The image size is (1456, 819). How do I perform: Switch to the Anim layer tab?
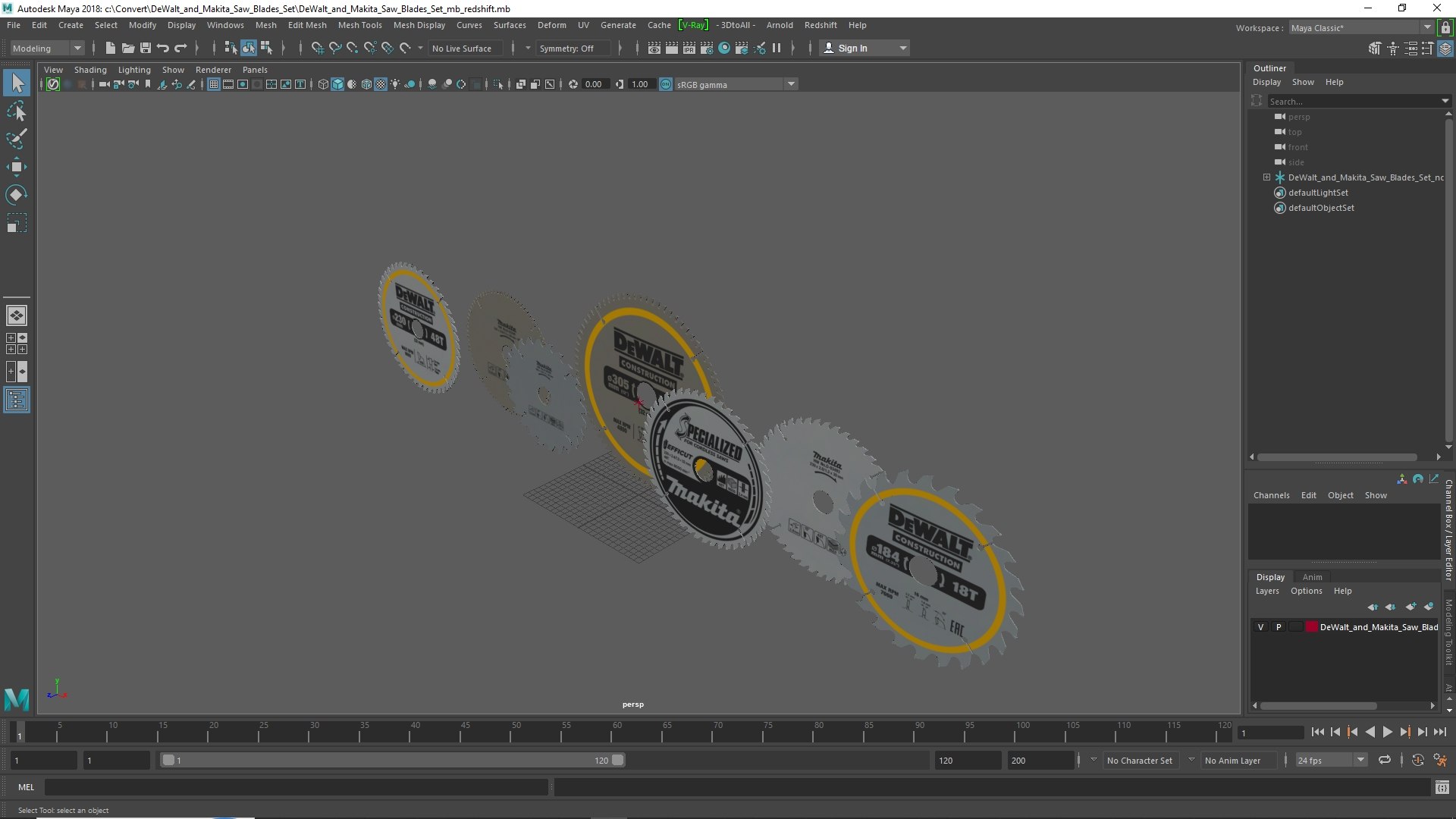click(x=1312, y=577)
